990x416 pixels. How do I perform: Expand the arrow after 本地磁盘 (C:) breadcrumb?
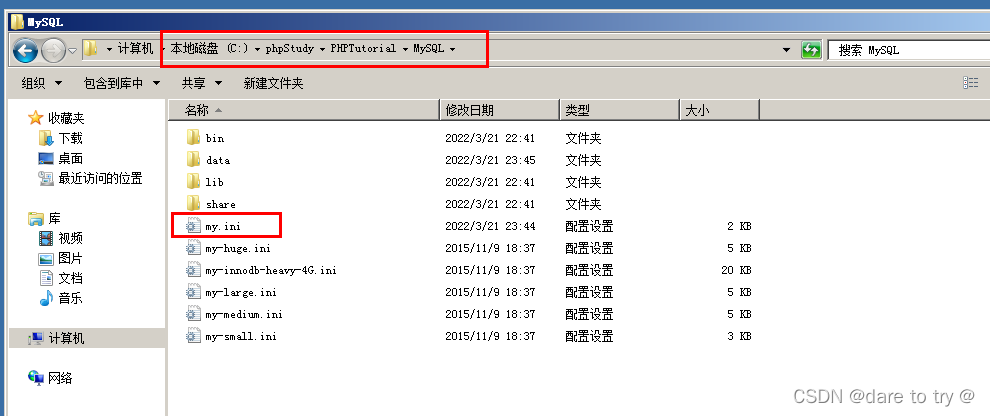258,49
